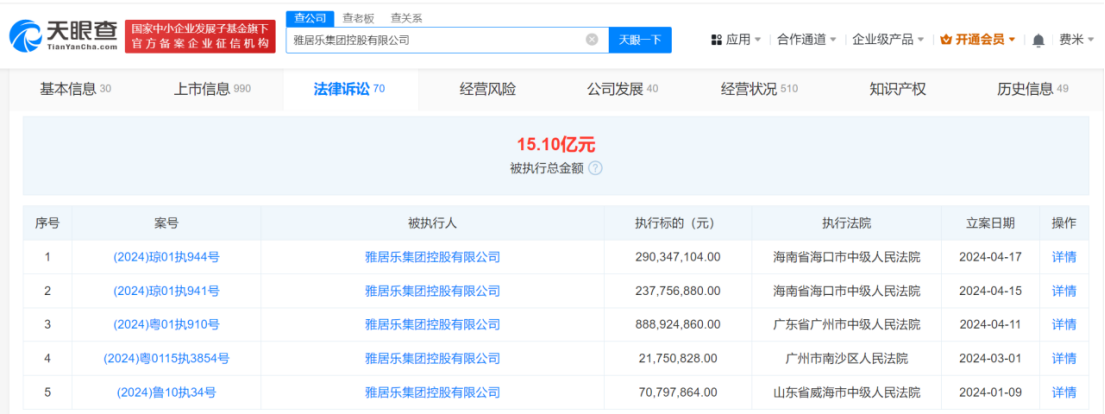Screen dimensions: 1105x414
Task: Open the 费米 user account dropdown
Action: click(1076, 40)
